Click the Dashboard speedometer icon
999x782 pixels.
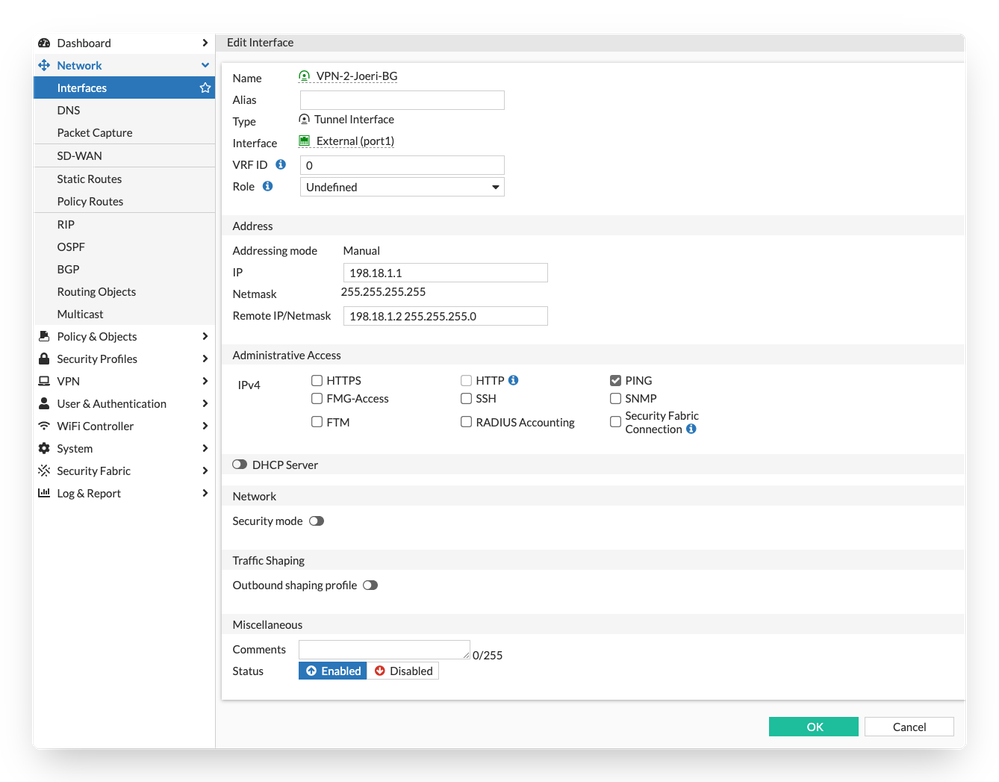[x=44, y=43]
